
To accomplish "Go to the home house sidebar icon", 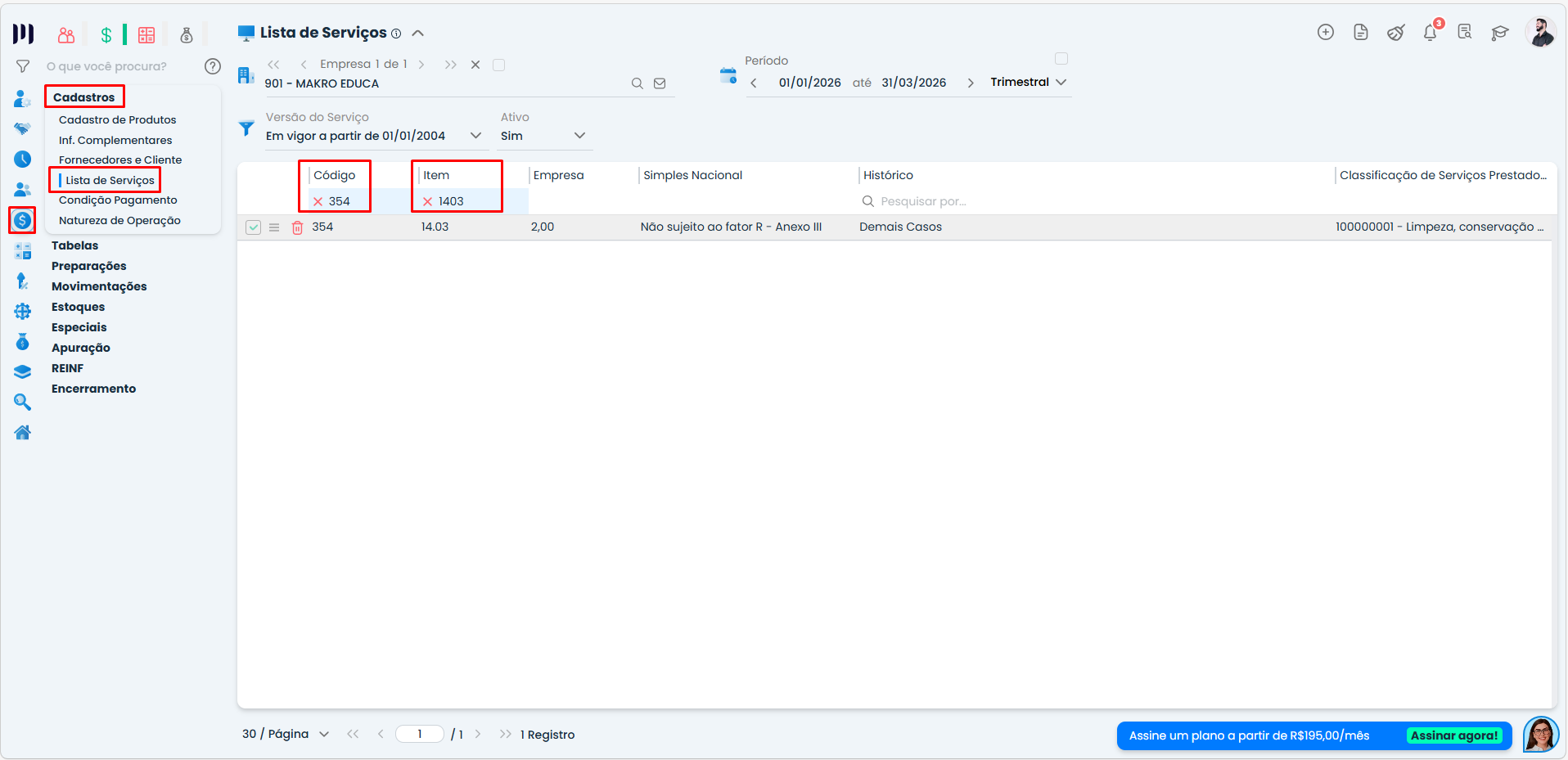I will coord(23,432).
